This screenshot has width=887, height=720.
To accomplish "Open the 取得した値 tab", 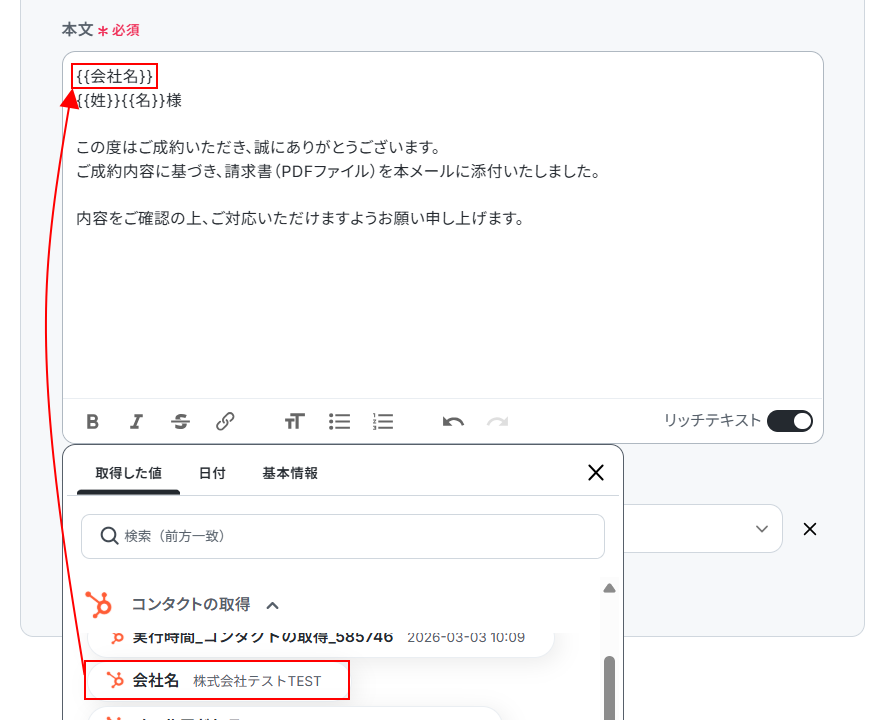I will click(128, 473).
